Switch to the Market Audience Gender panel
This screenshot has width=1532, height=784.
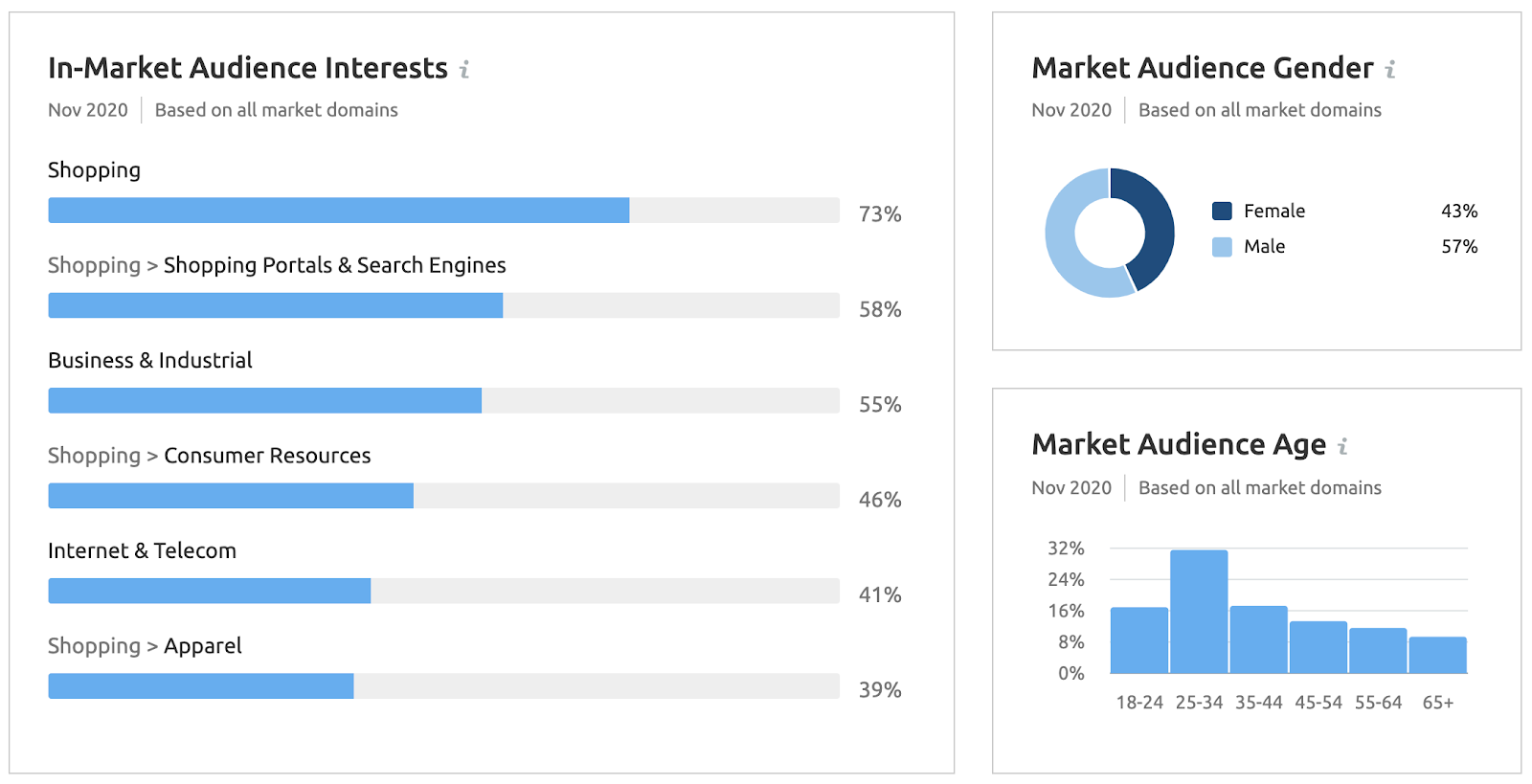(x=1201, y=68)
